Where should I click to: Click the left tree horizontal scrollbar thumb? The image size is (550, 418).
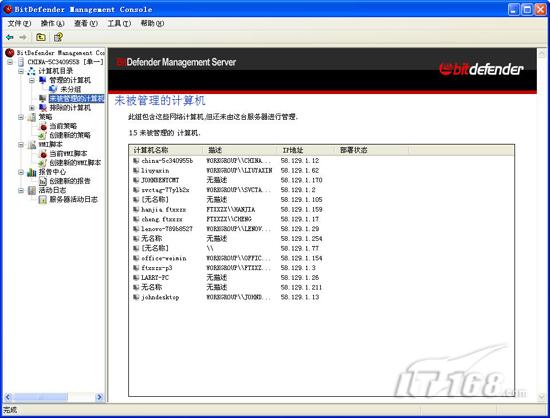(x=41, y=397)
